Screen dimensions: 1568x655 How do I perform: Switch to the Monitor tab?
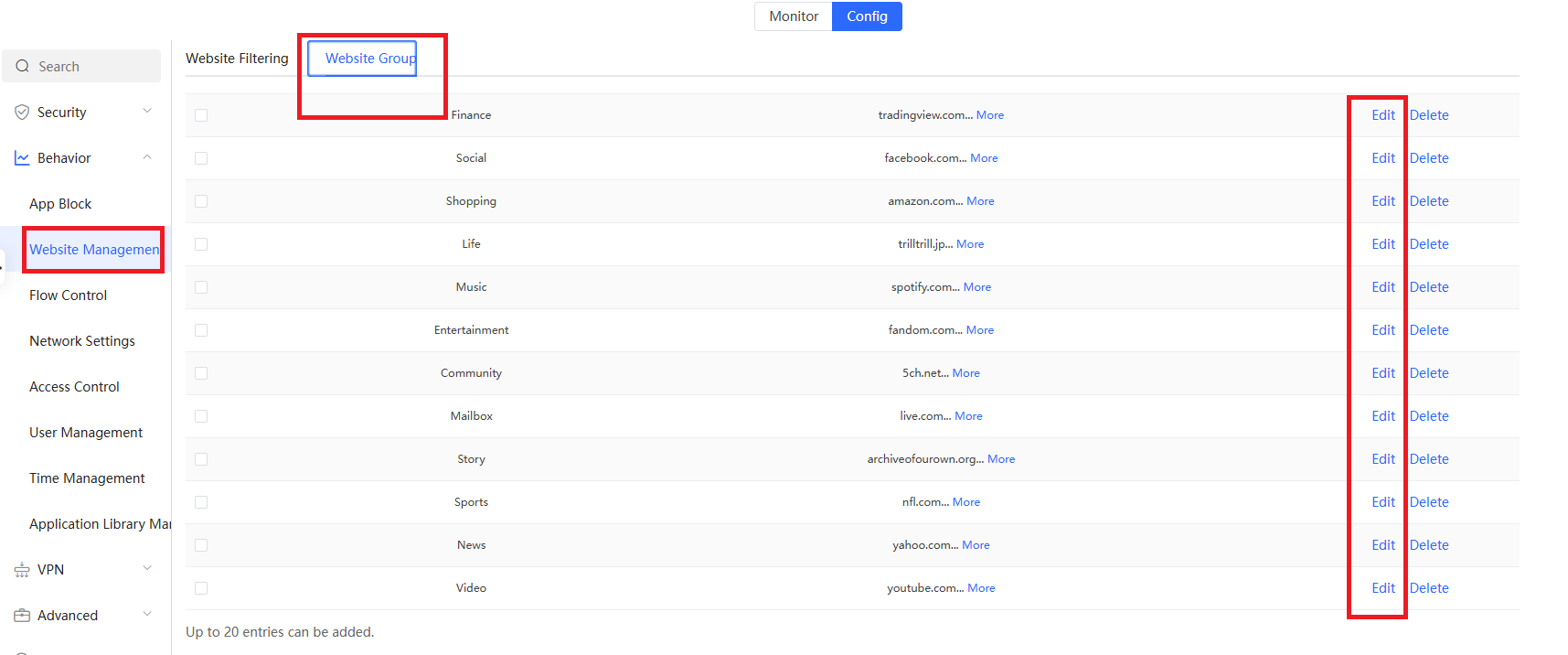[x=793, y=16]
